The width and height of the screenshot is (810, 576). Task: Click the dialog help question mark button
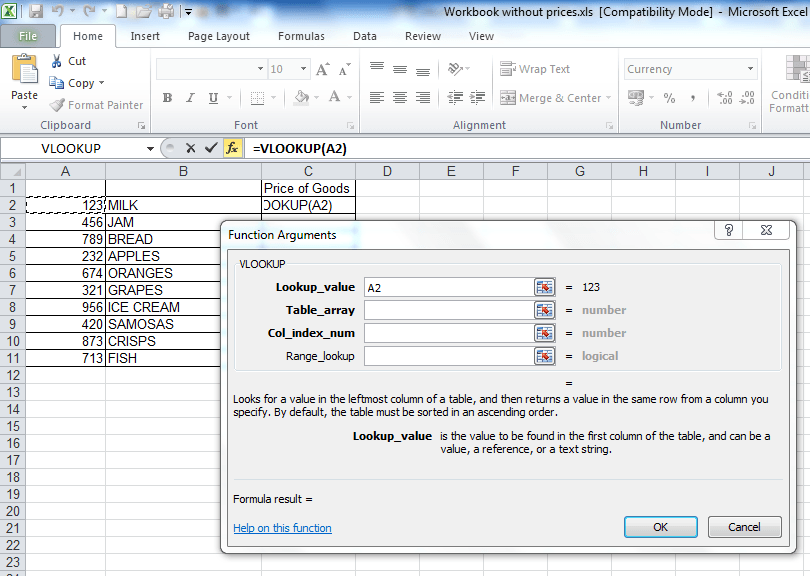pyautogui.click(x=728, y=230)
